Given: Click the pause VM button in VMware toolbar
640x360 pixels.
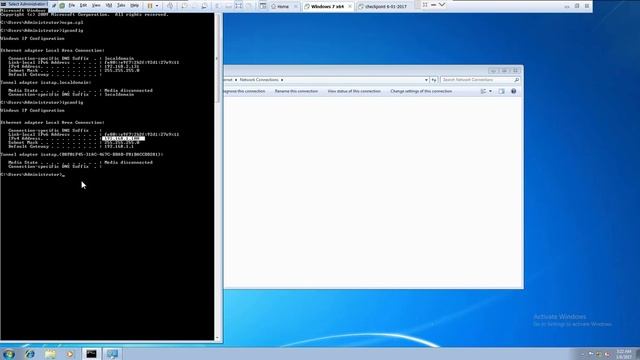Looking at the screenshot, I should (x=150, y=6).
